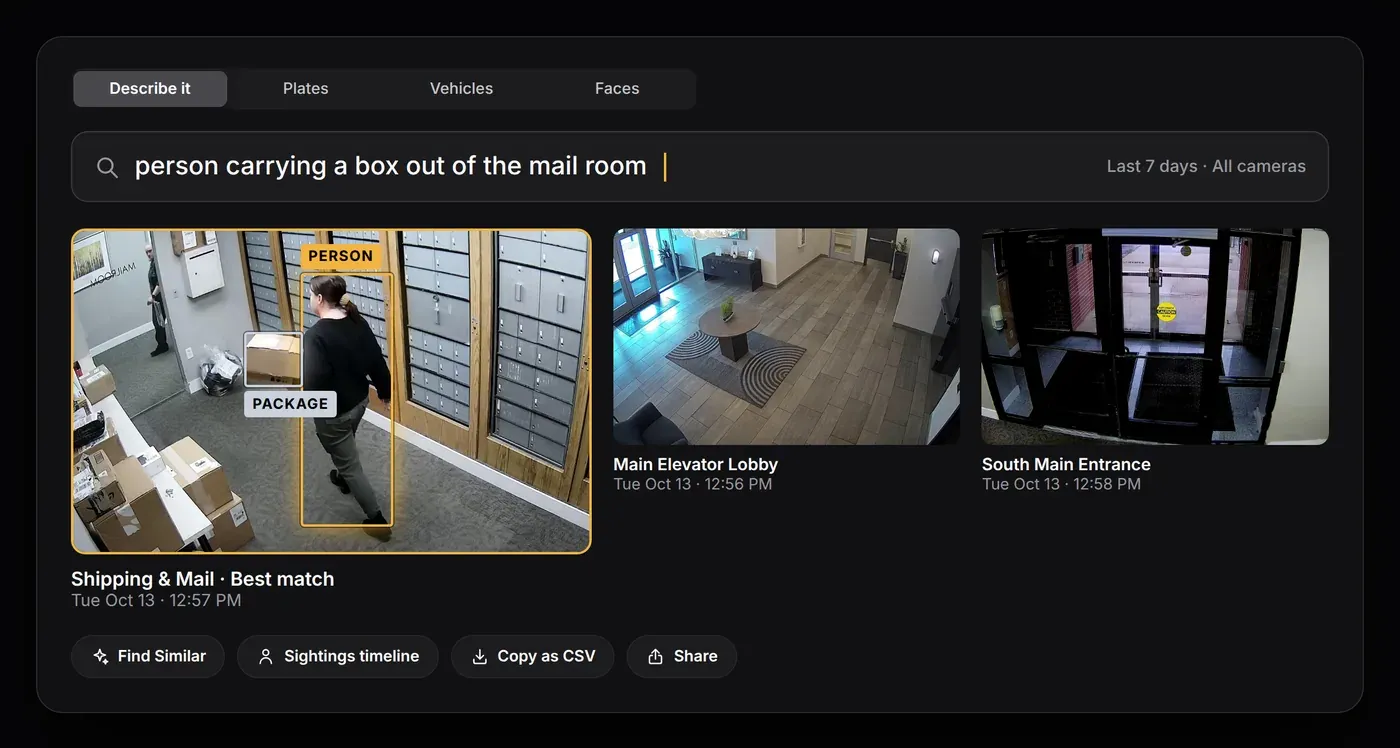Click the 'Tue Oct 13 · 12:57 PM' timestamp
Image resolution: width=1400 pixels, height=748 pixels.
point(156,601)
